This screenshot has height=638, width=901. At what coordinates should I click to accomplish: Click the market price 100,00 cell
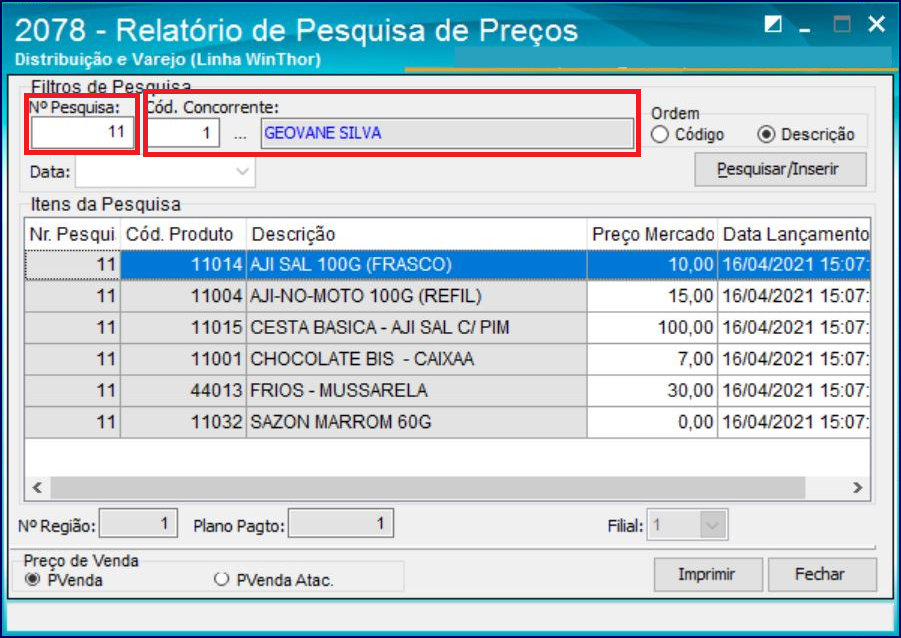click(x=652, y=328)
